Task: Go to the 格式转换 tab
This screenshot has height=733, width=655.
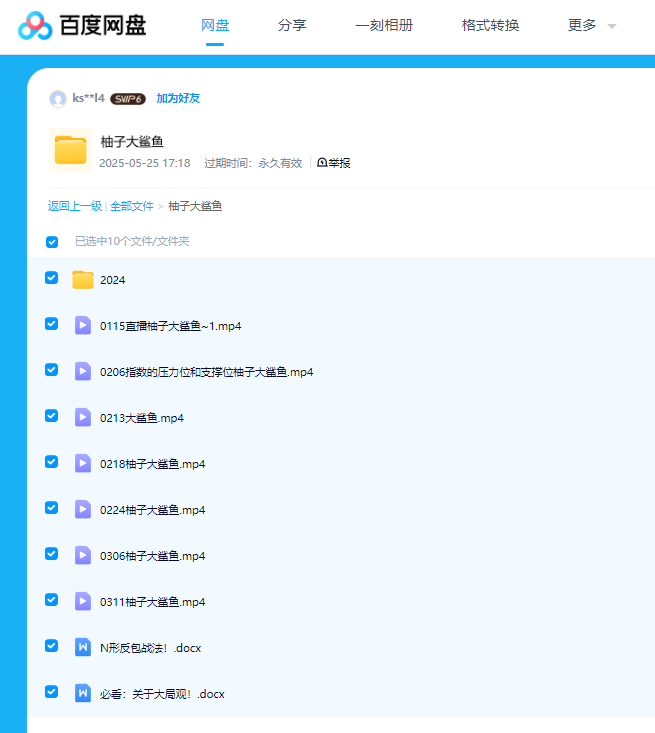Action: (490, 26)
